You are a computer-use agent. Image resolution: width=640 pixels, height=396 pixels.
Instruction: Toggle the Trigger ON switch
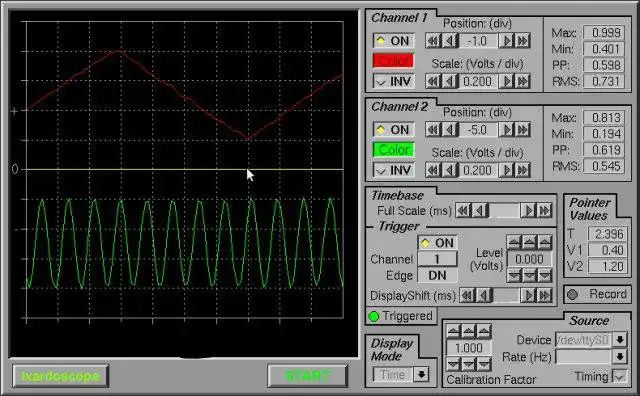click(x=438, y=242)
